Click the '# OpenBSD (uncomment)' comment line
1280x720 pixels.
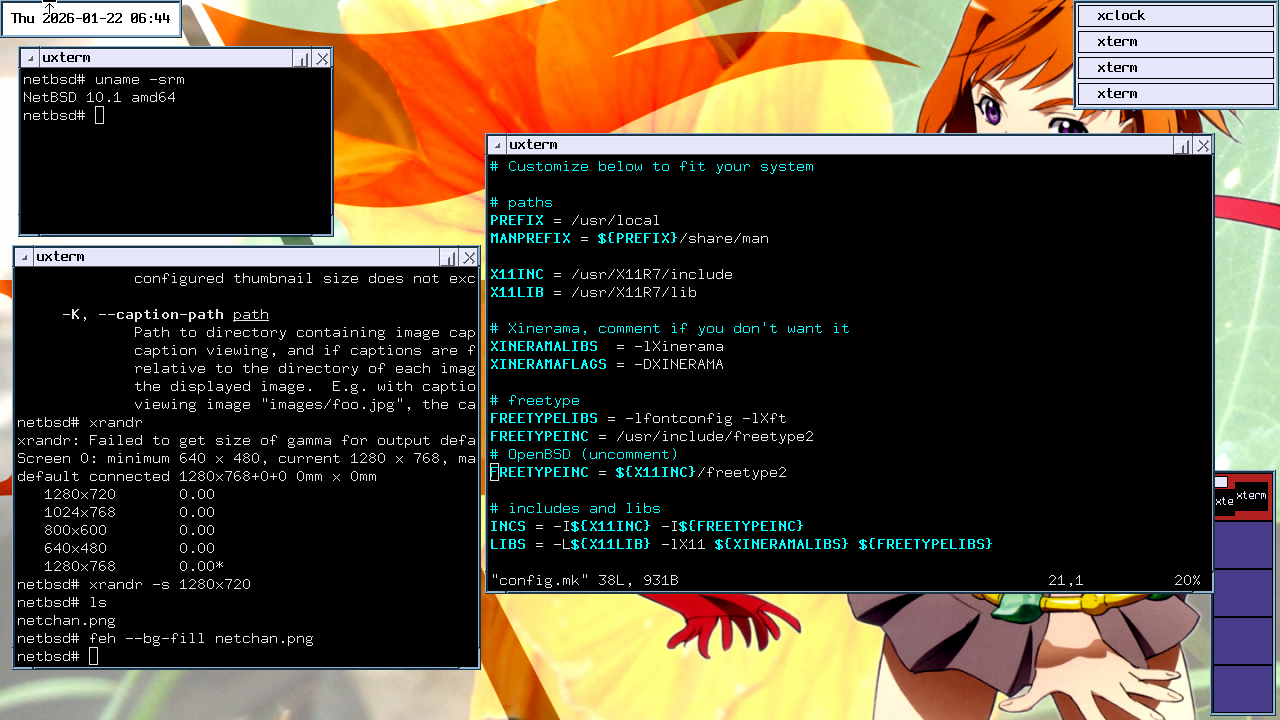pyautogui.click(x=584, y=455)
